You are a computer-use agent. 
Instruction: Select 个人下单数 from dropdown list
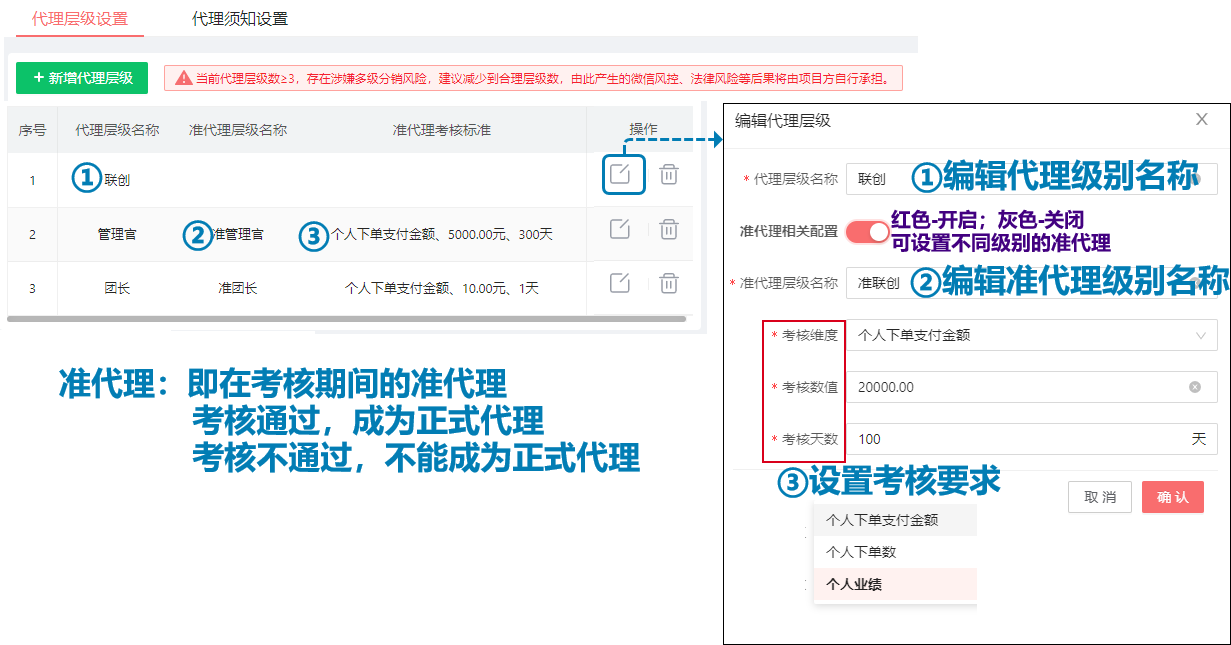[861, 552]
